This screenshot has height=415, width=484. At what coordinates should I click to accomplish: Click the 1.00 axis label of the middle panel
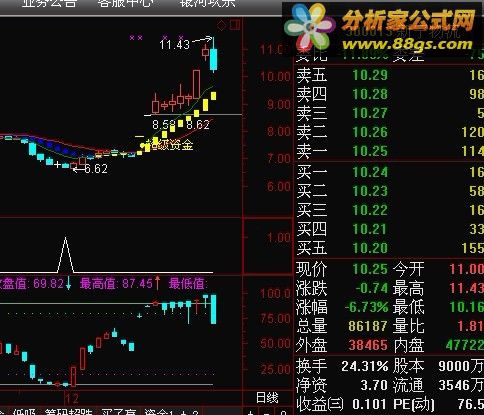[x=279, y=238]
